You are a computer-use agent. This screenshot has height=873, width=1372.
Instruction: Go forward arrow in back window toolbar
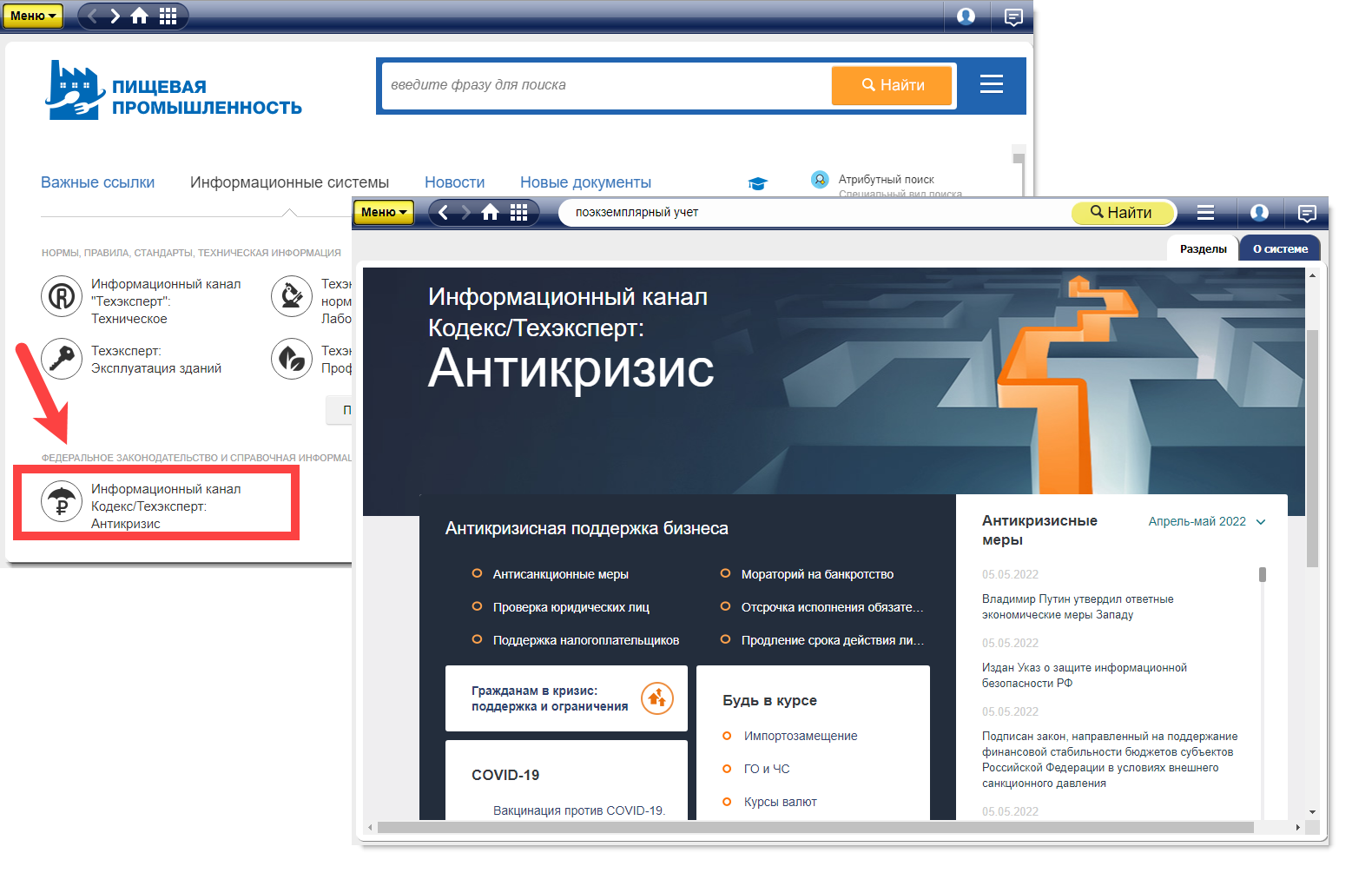[x=115, y=16]
